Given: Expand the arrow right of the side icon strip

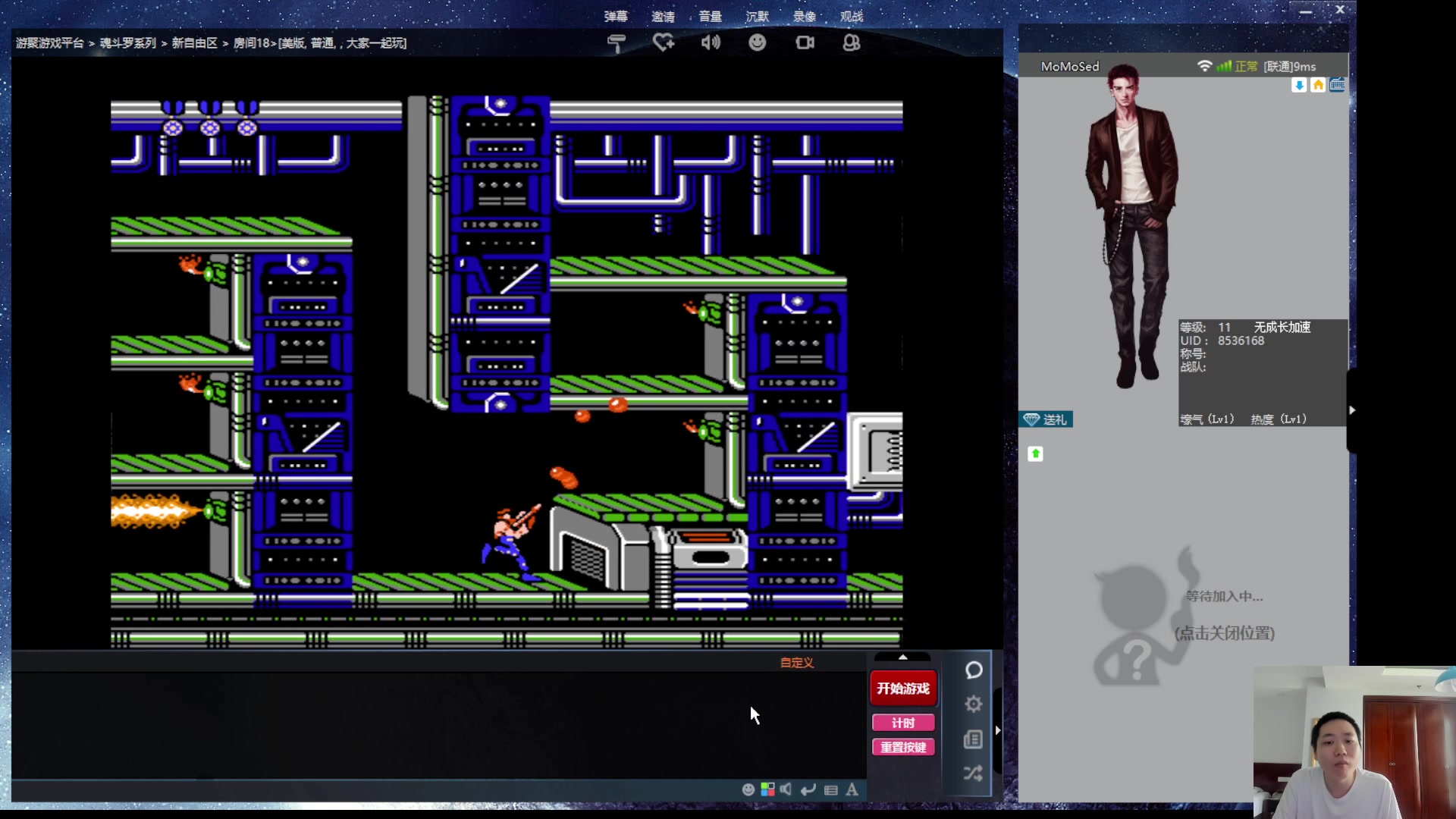Looking at the screenshot, I should point(998,730).
